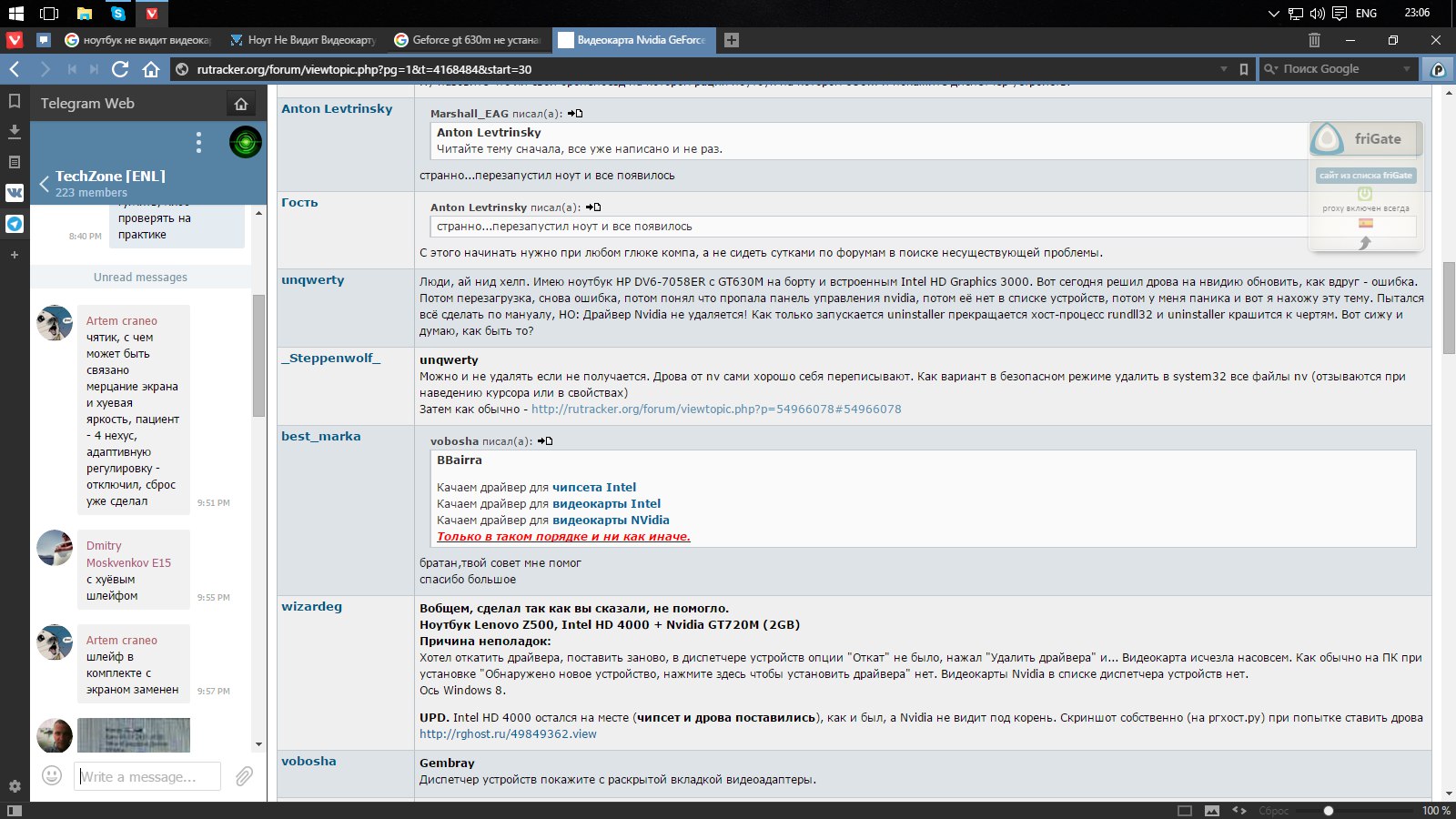Adjust the page zoom slider handle
Image resolution: width=1456 pixels, height=819 pixels.
1329,810
